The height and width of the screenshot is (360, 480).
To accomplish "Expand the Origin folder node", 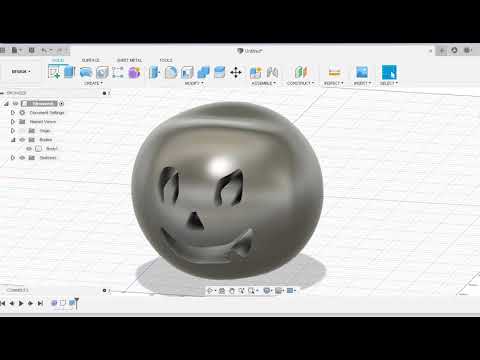I will (13, 131).
